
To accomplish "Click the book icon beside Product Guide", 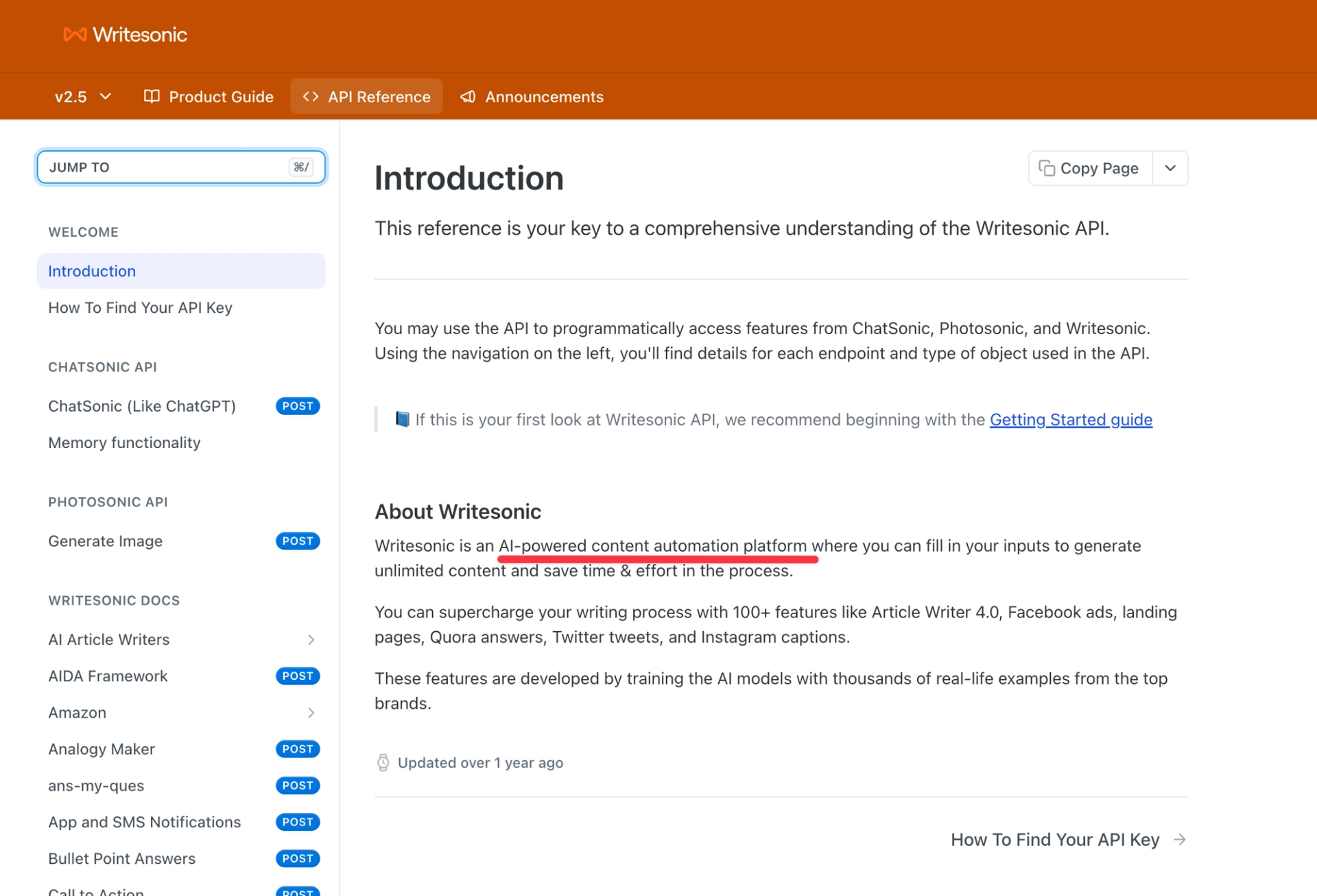I will coord(152,96).
